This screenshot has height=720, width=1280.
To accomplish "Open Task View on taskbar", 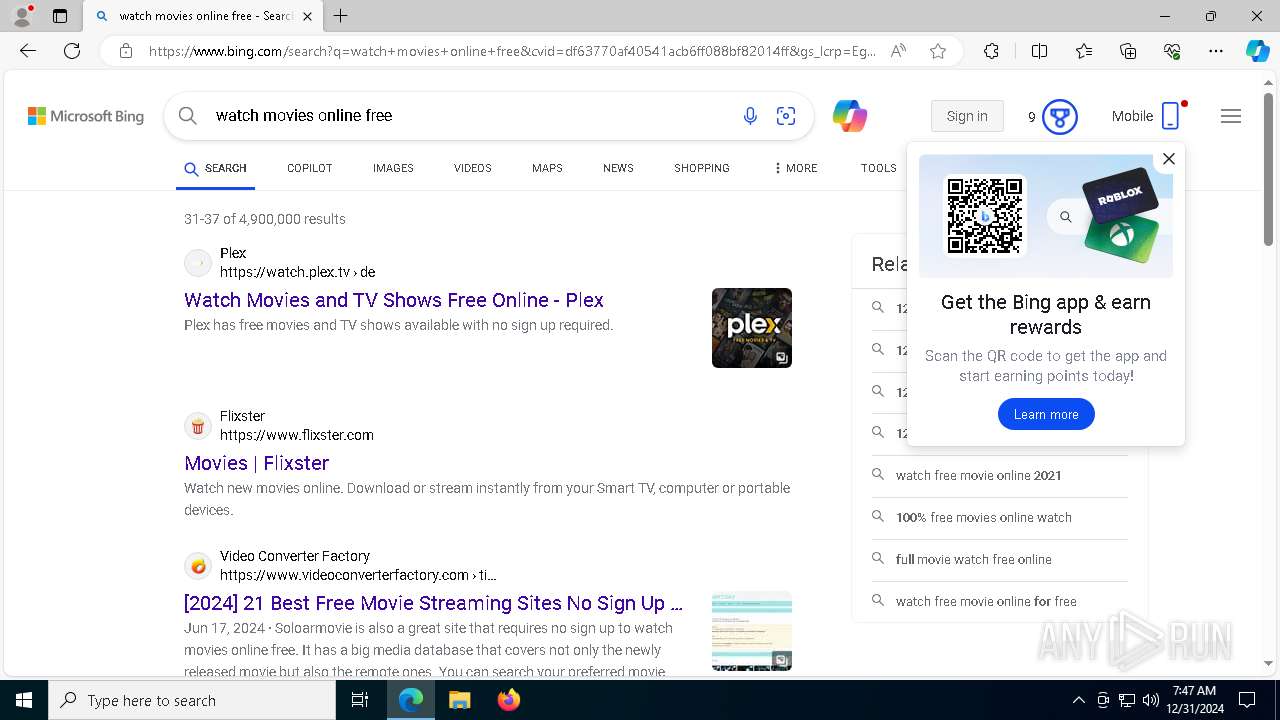I will point(360,700).
